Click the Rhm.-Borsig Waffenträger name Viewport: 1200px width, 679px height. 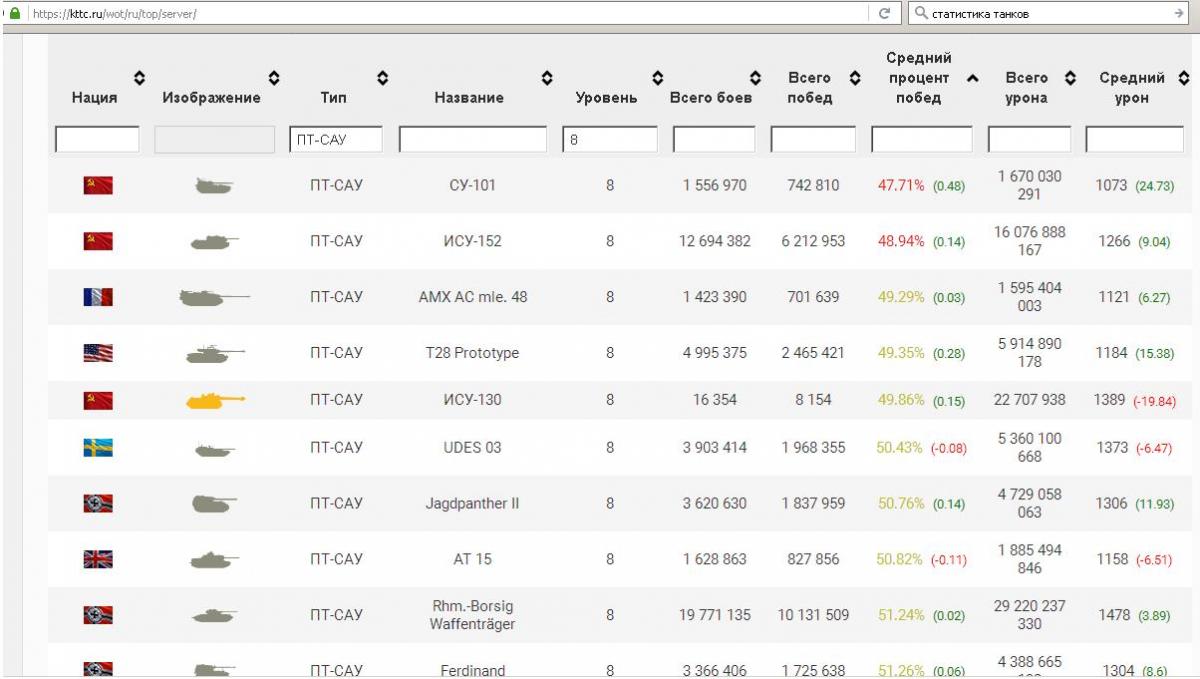click(472, 615)
